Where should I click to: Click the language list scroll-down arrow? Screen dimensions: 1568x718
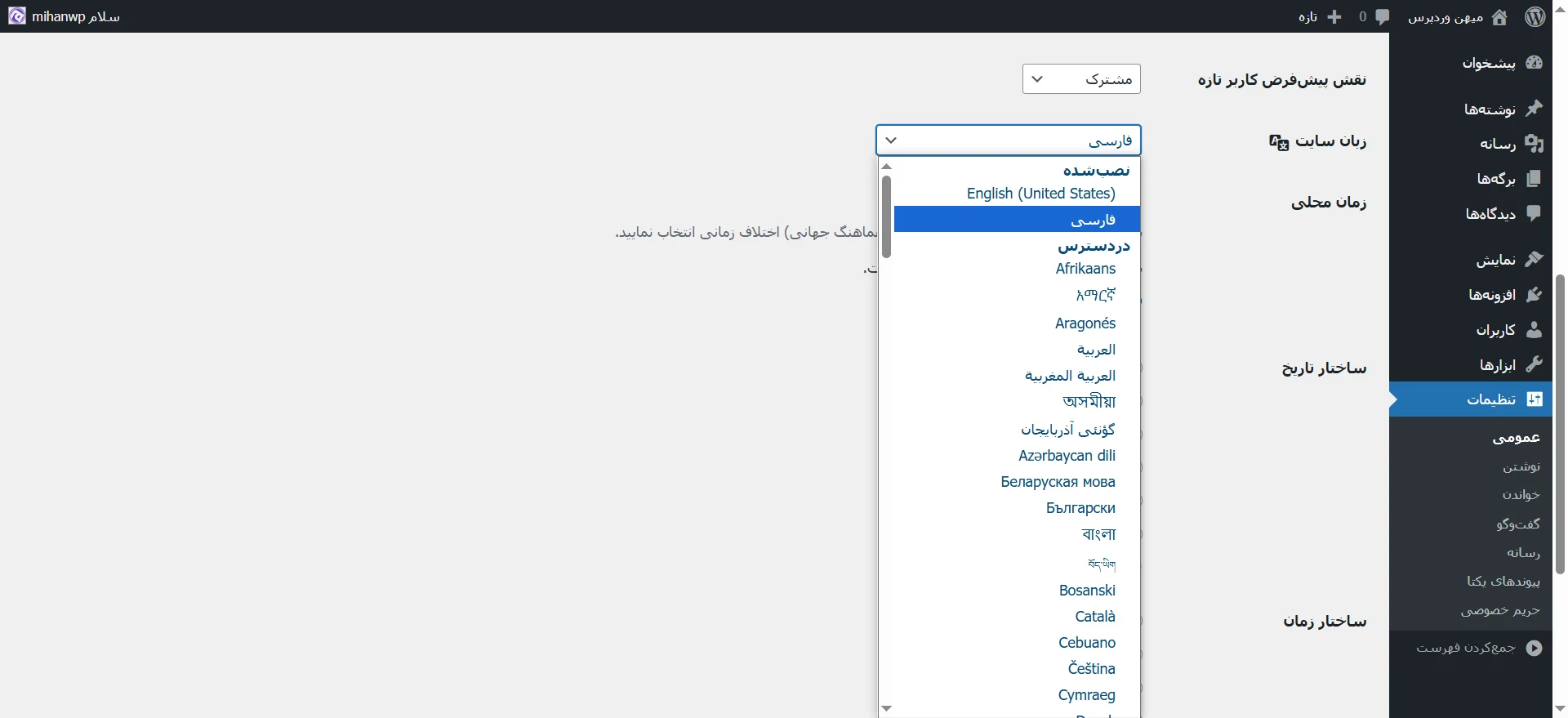(887, 708)
